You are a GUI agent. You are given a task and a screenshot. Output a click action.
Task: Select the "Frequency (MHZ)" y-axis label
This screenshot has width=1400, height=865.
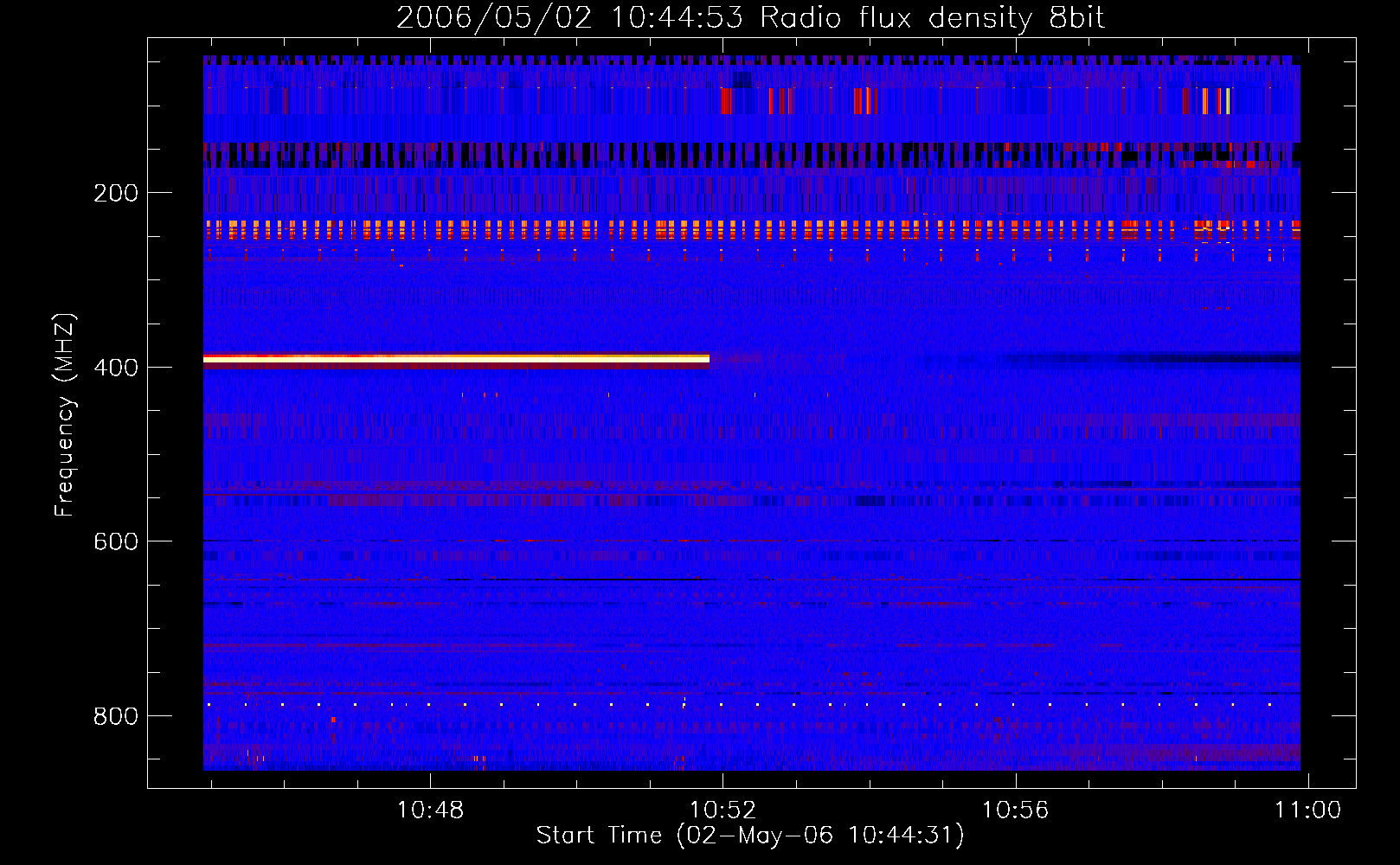tap(65, 415)
